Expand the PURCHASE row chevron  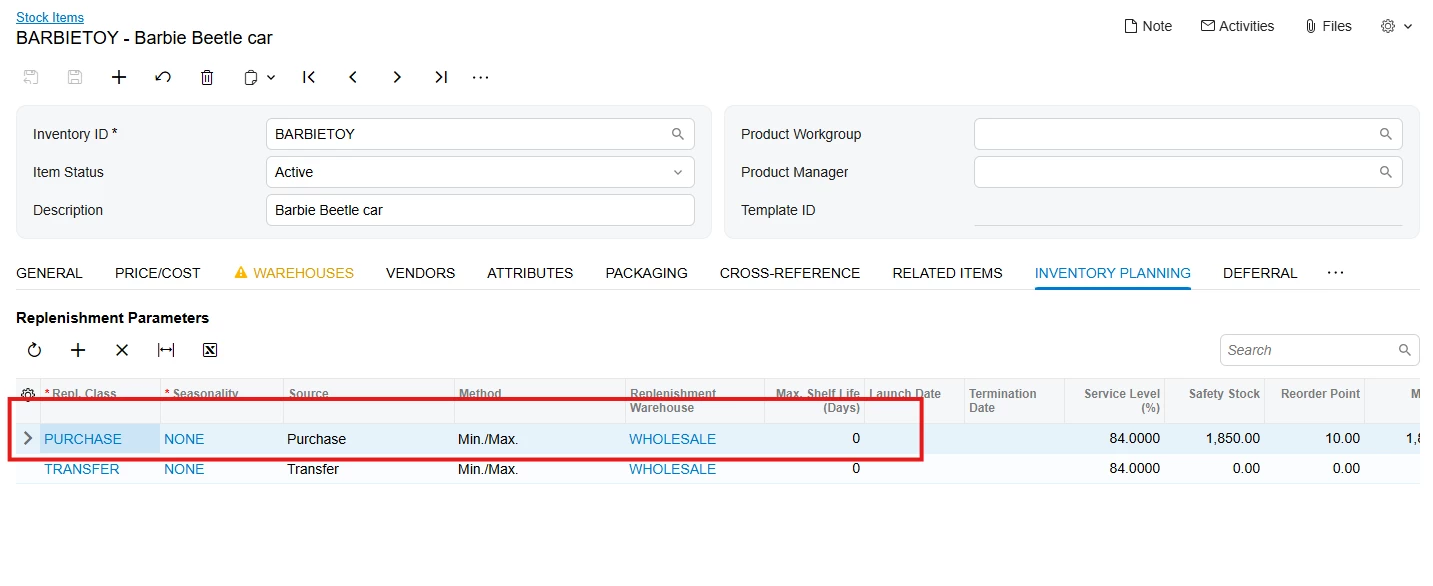[x=28, y=439]
